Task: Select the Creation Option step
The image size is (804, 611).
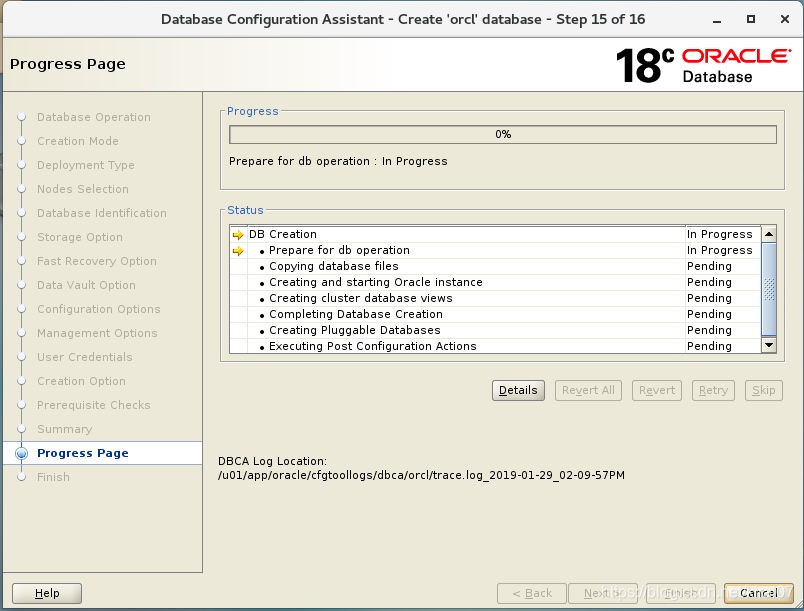Action: [81, 381]
